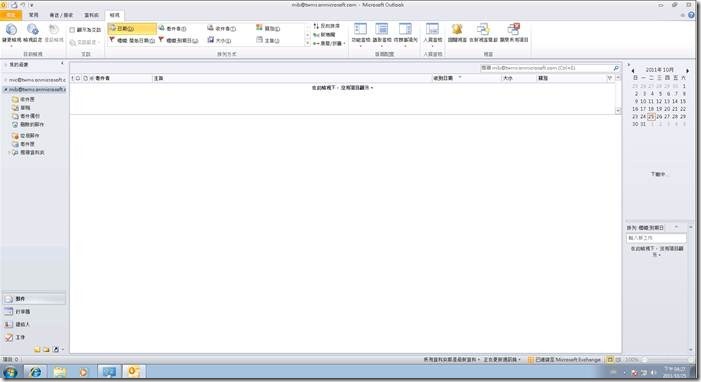
Task: Open the Change View (變更檢視) button
Action: [11, 34]
